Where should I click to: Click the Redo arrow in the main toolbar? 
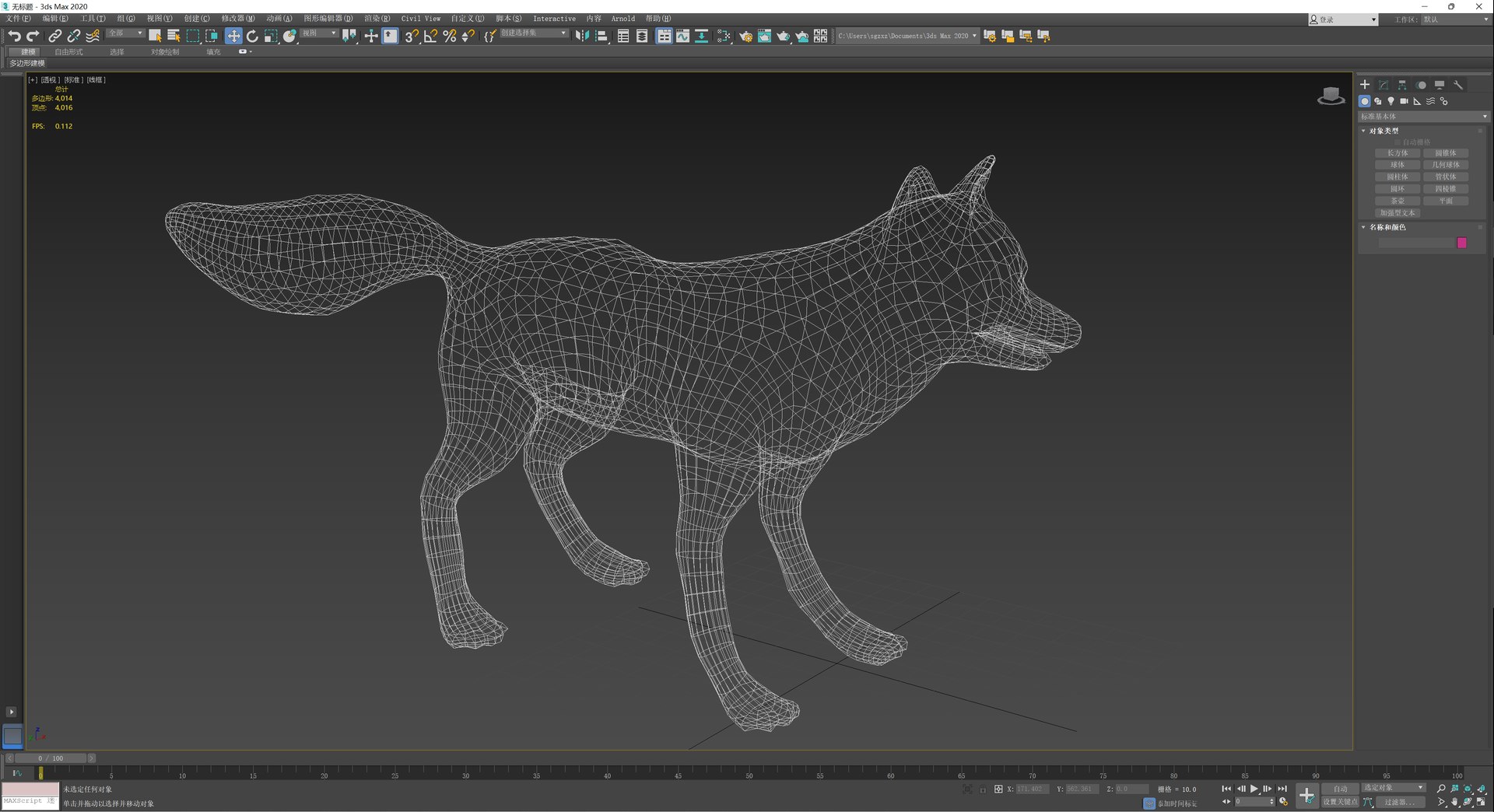(x=33, y=36)
